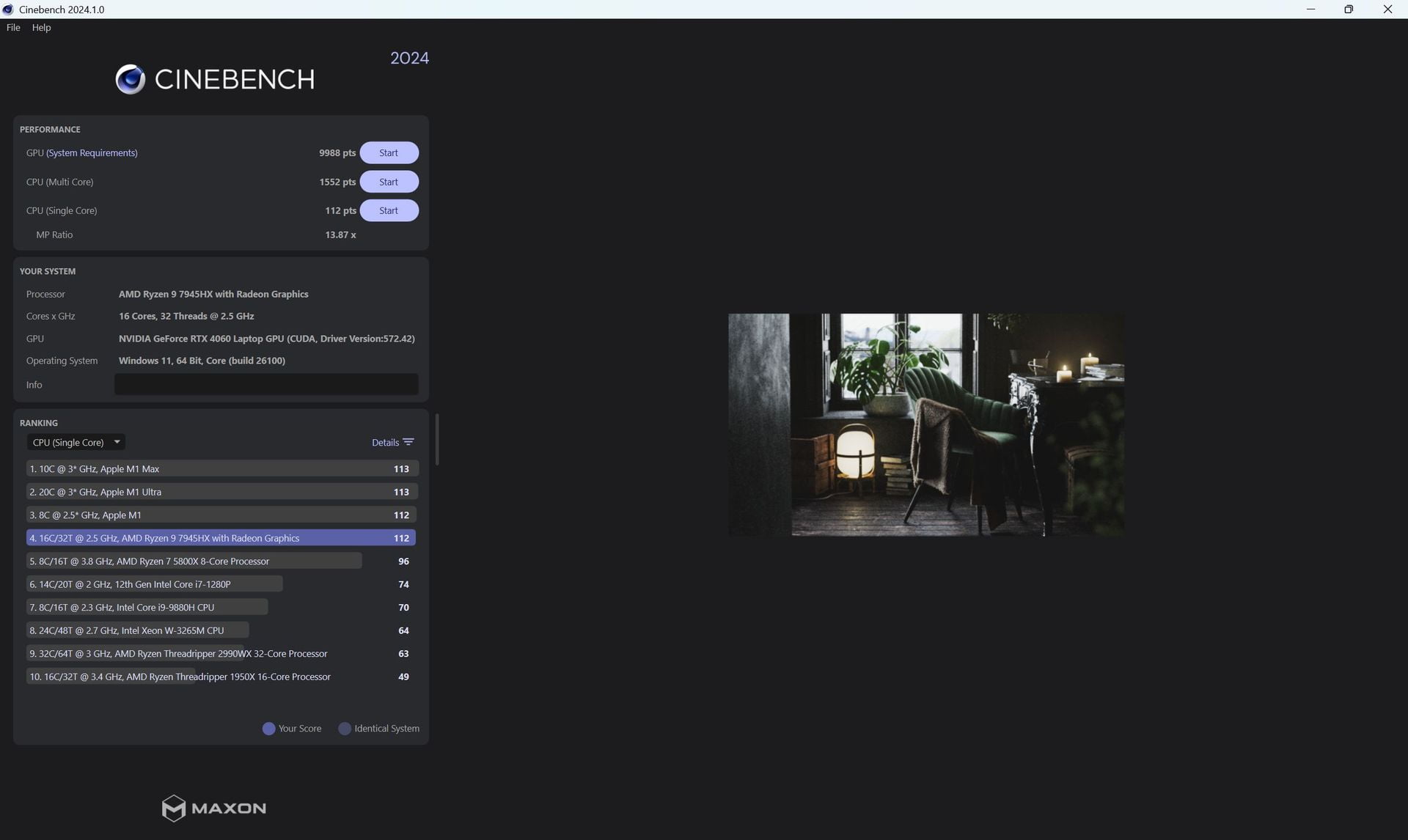Open the ranking type dropdown

click(76, 442)
